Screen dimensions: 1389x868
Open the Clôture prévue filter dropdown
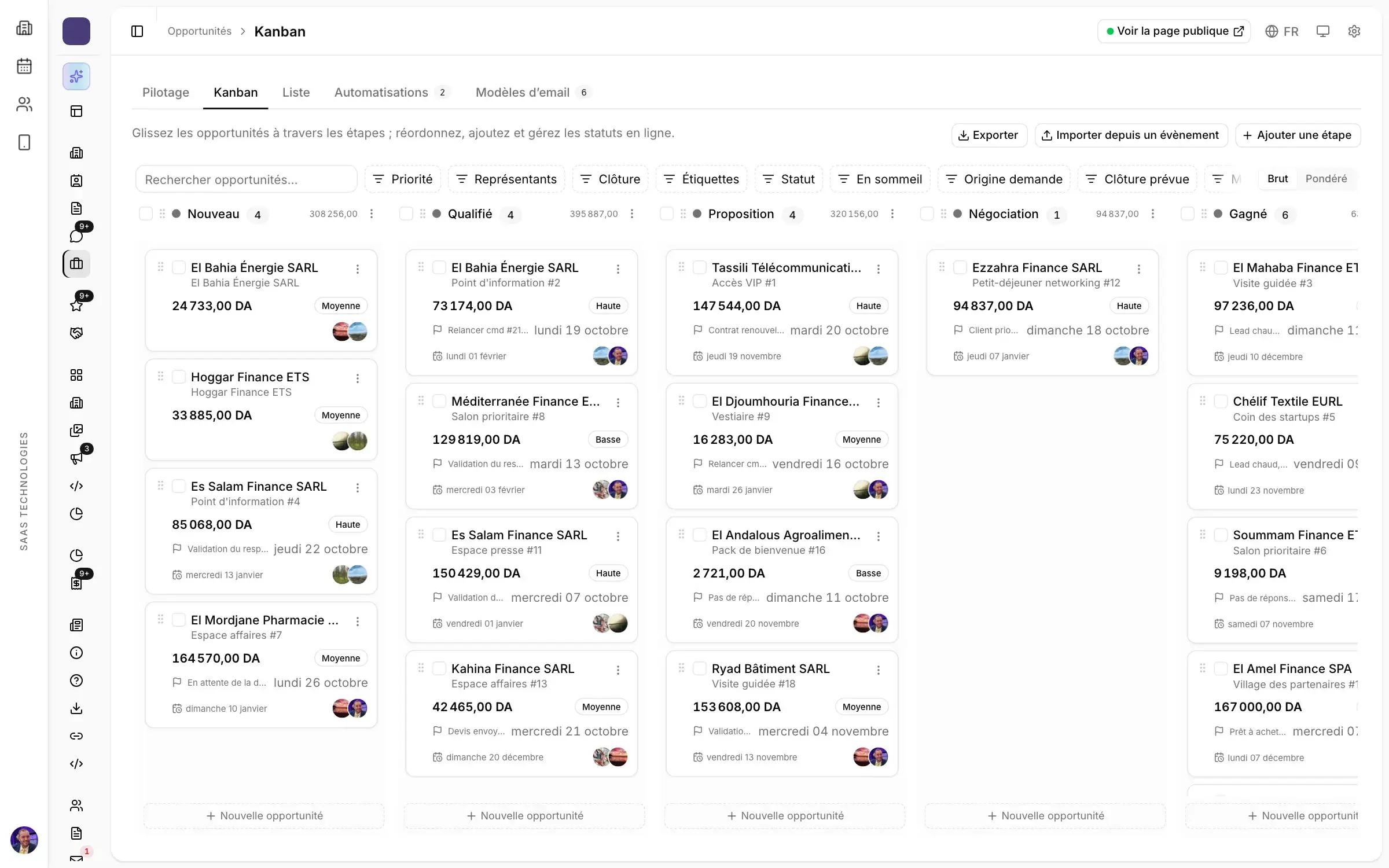click(1137, 179)
